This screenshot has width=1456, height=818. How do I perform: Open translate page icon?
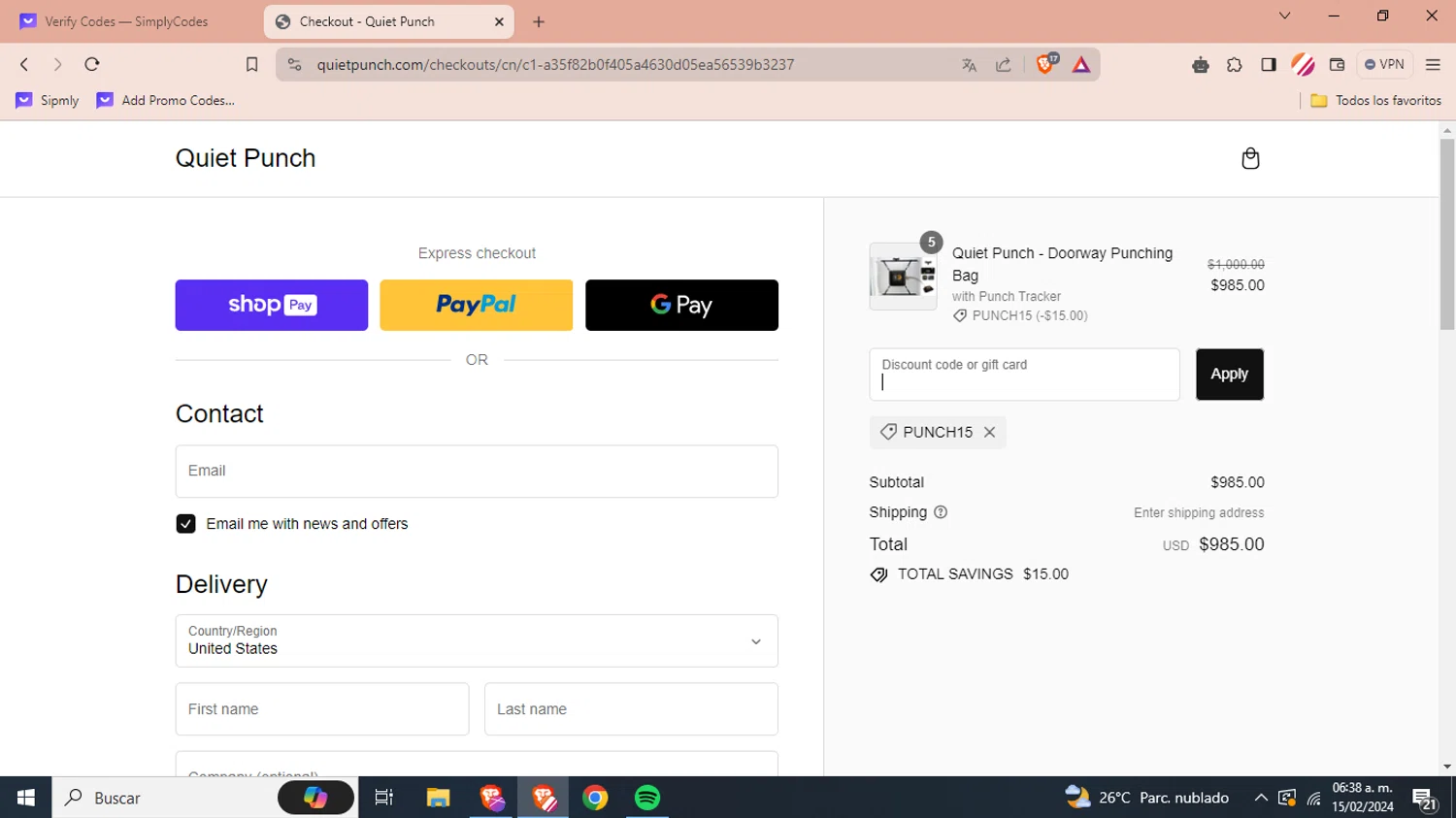click(969, 65)
